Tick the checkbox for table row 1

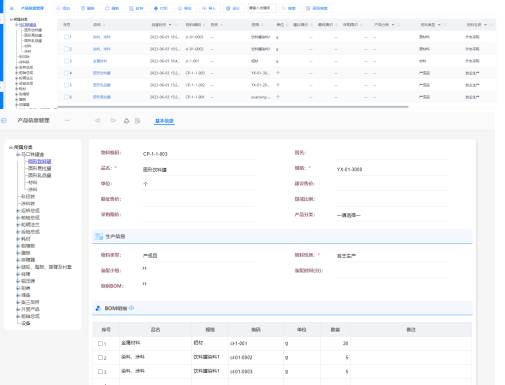tap(66, 37)
